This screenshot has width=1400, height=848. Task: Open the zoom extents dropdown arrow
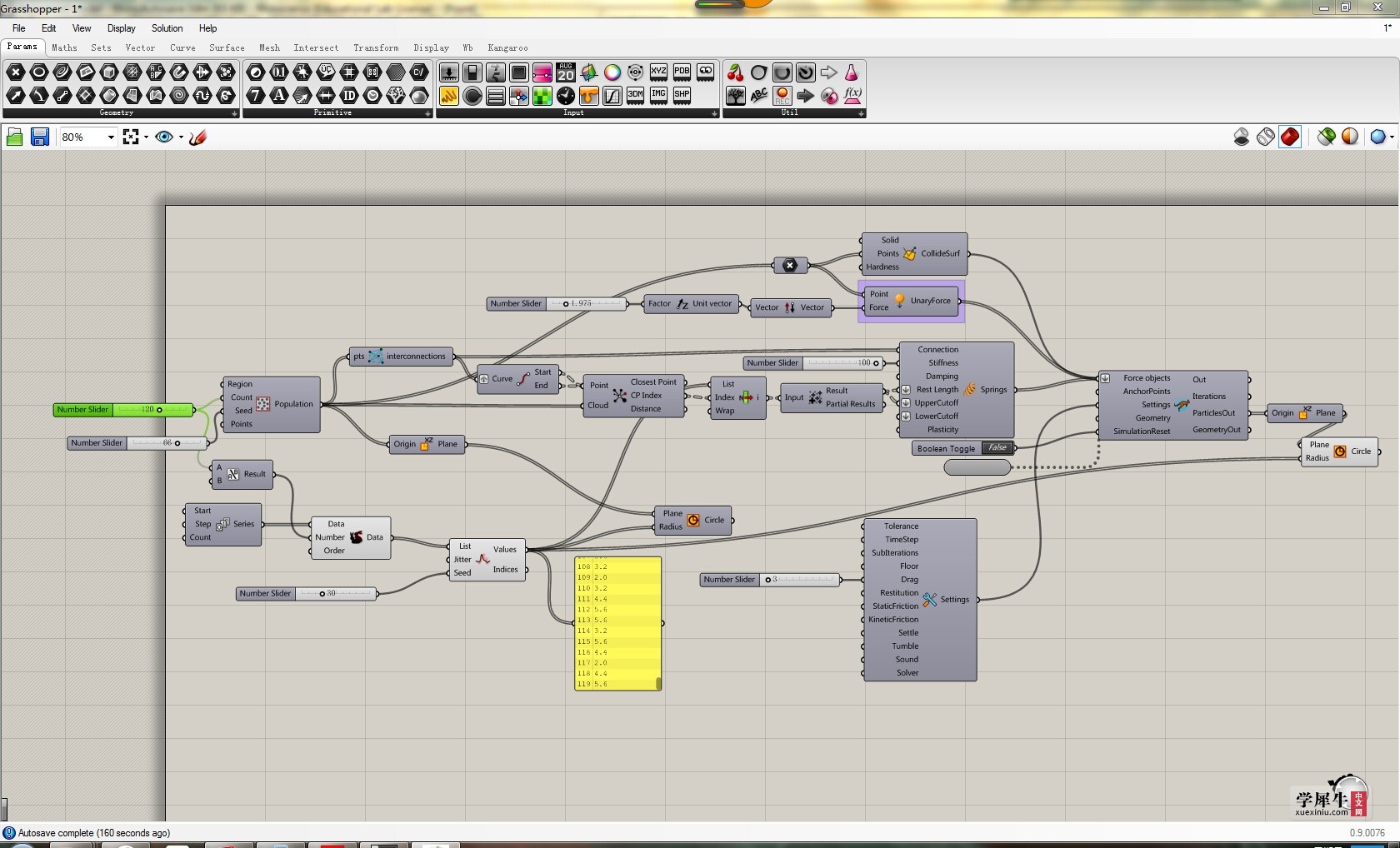pyautogui.click(x=146, y=137)
